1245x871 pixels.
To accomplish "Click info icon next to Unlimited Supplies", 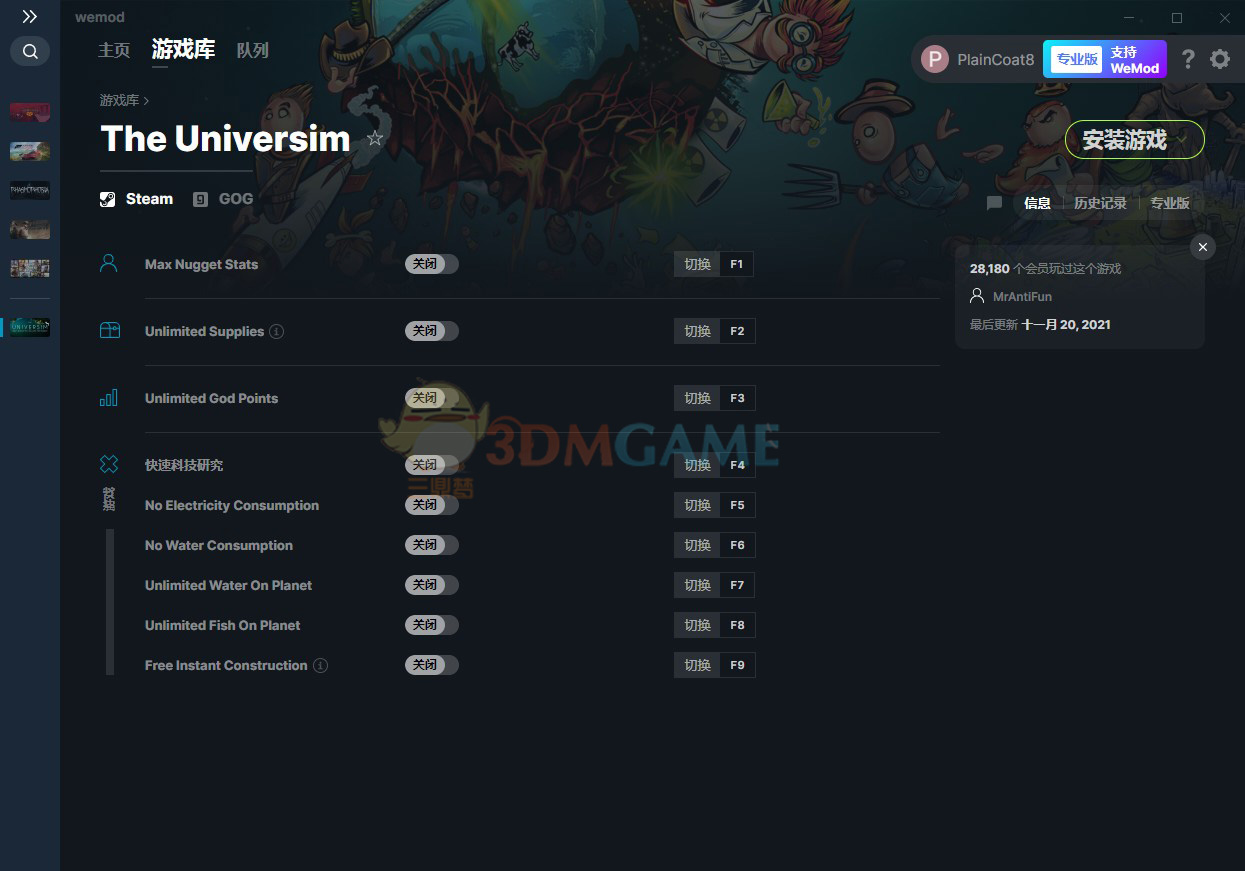I will [x=277, y=331].
